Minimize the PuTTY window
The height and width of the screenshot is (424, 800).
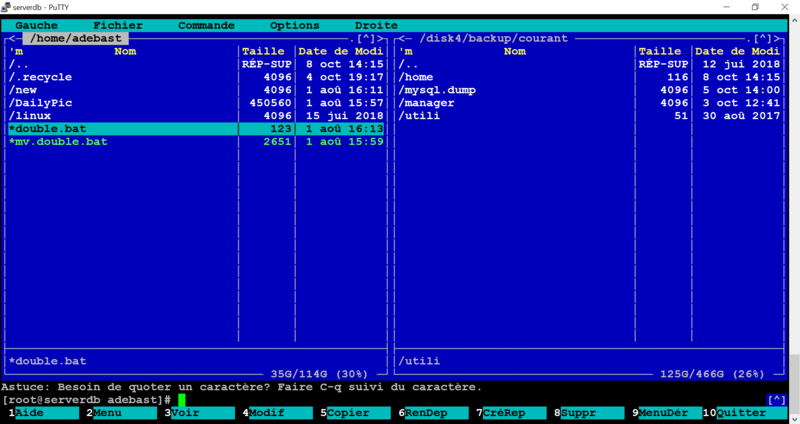(x=727, y=7)
